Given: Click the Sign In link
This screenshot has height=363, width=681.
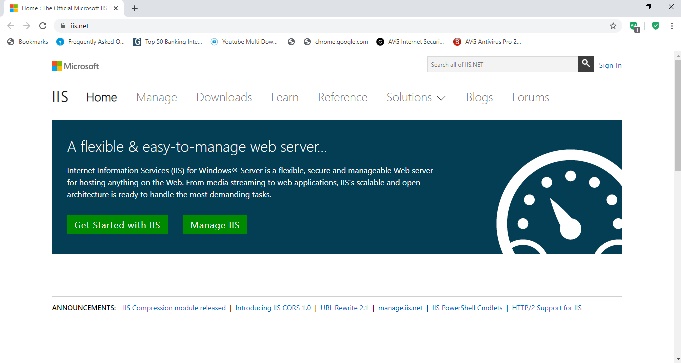Looking at the screenshot, I should 610,65.
